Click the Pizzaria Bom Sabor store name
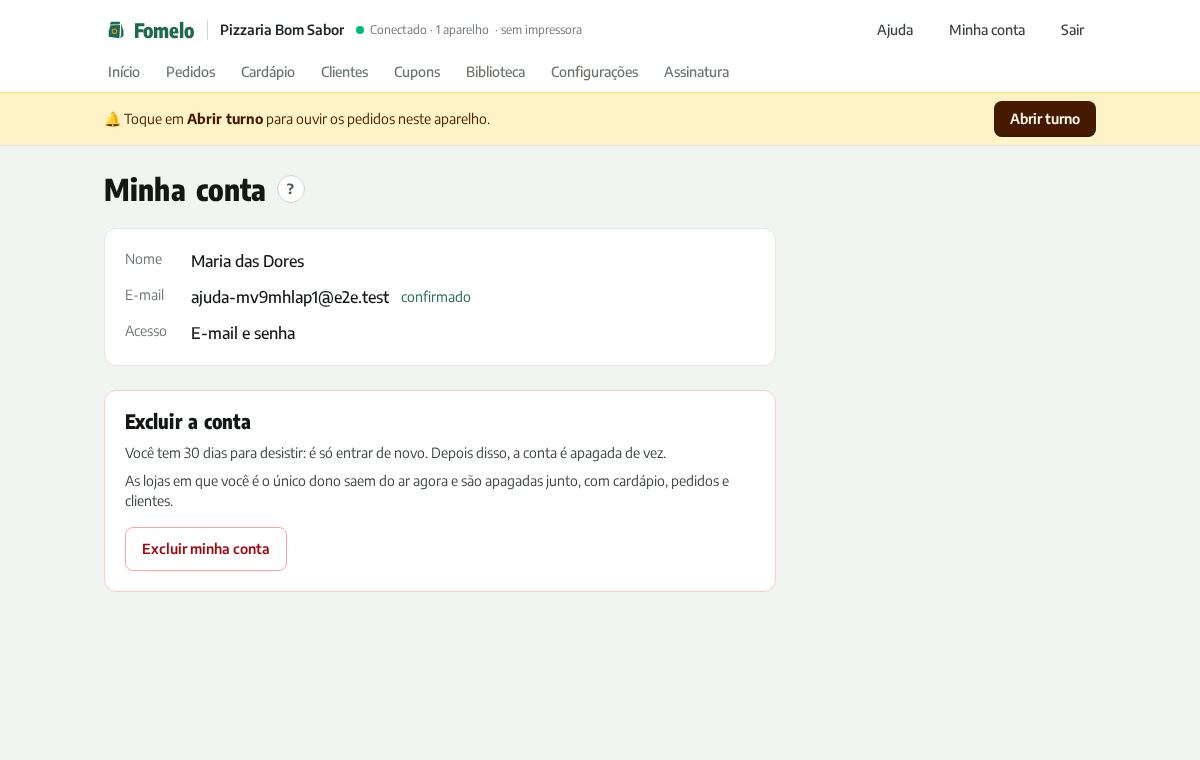This screenshot has width=1200, height=760. 282,30
